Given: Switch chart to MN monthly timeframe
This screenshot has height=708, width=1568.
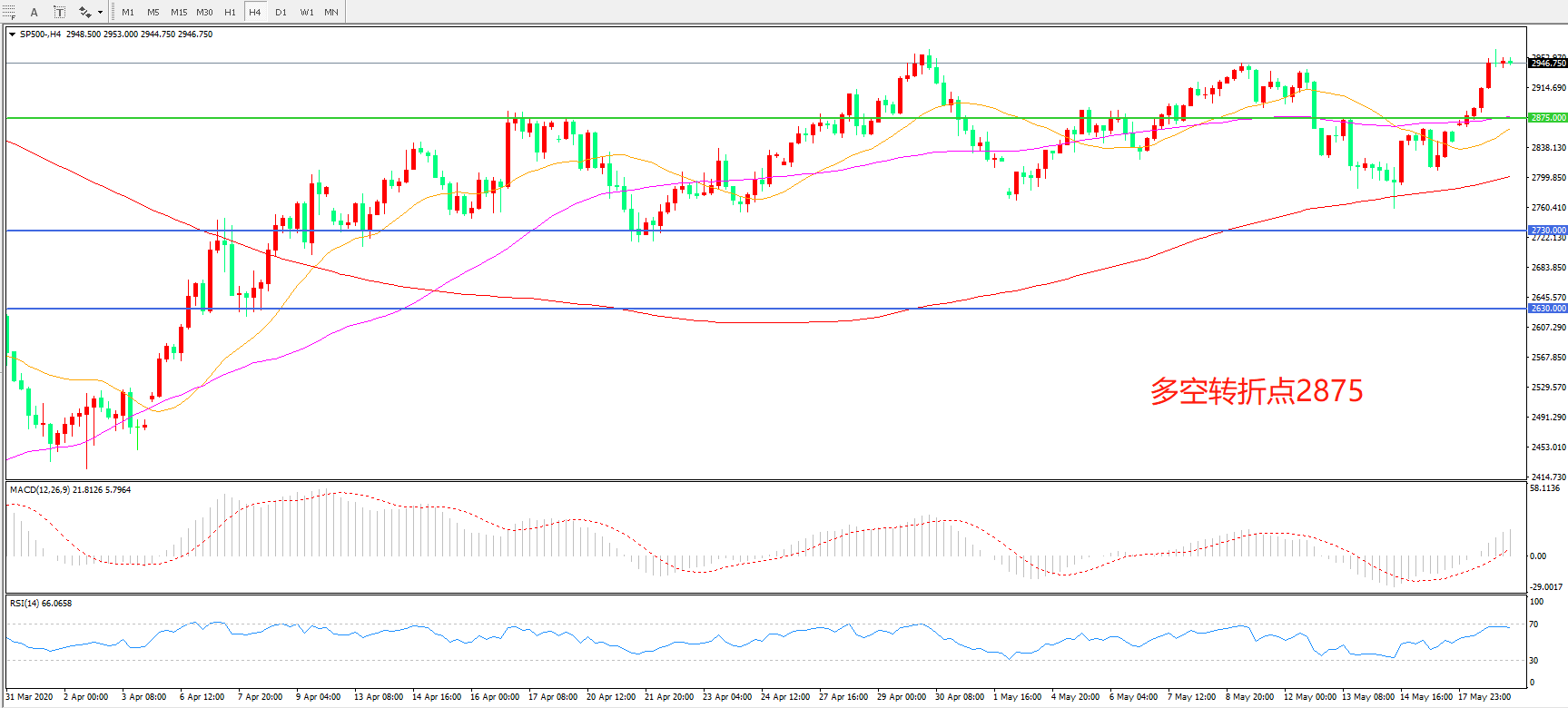Looking at the screenshot, I should [x=331, y=12].
